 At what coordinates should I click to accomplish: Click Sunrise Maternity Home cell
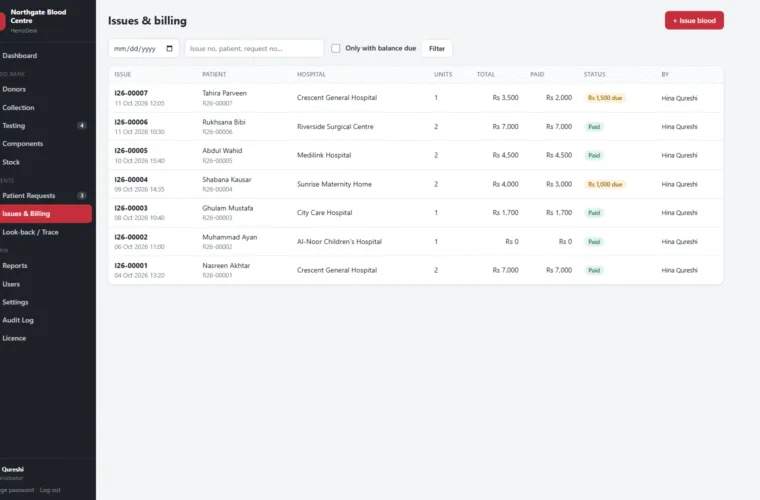pos(334,184)
